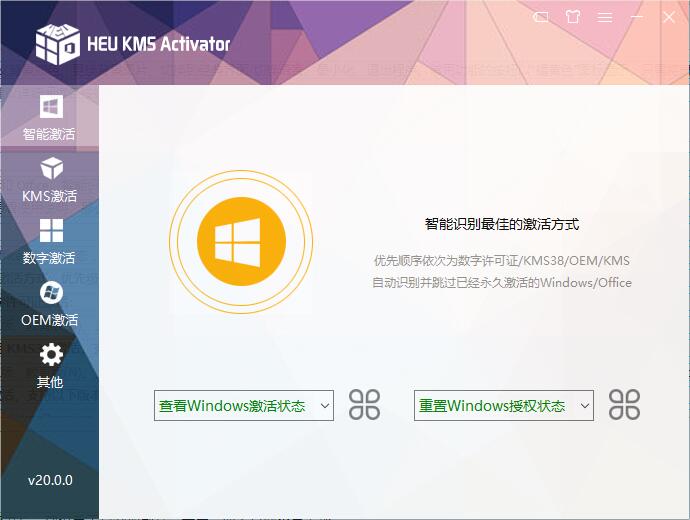Run the clover button beside 重置Windows授权状态
690x520 pixels.
click(624, 405)
